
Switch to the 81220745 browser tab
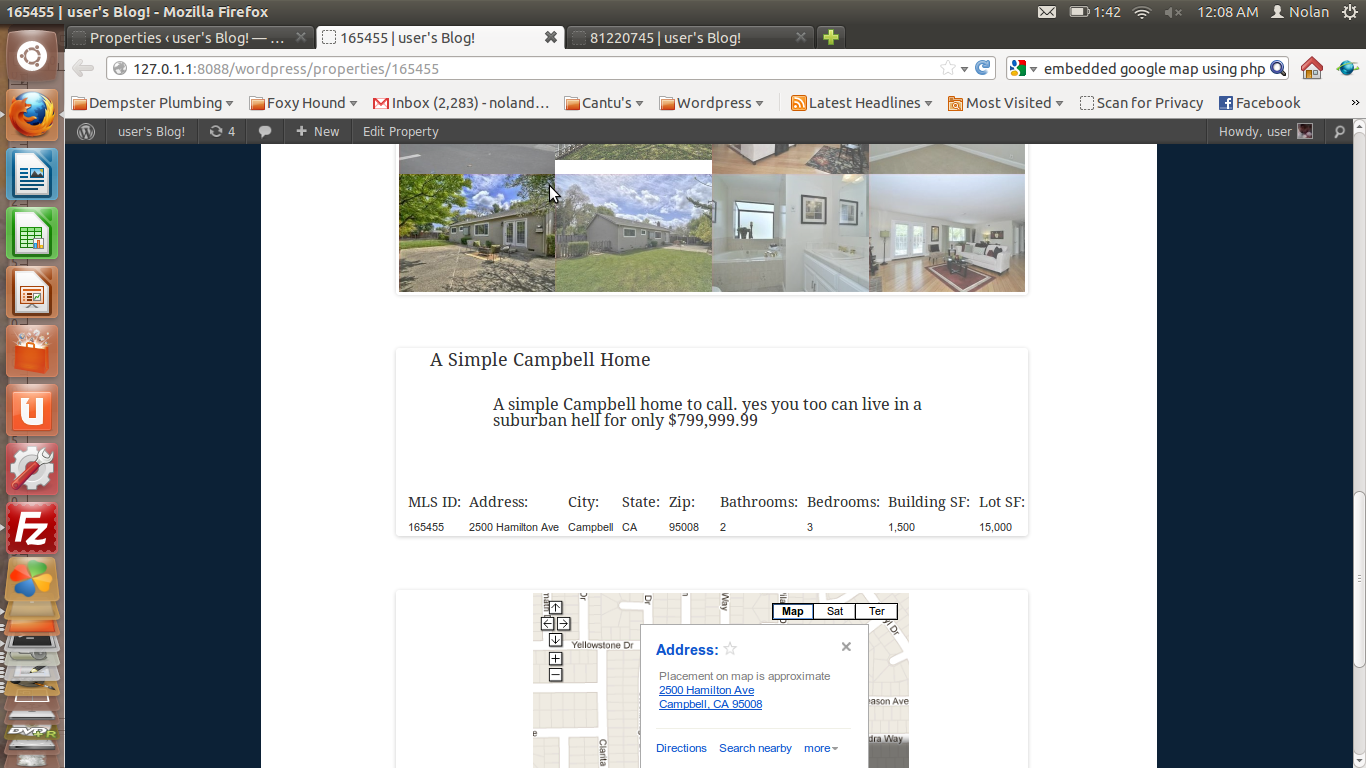tap(689, 38)
